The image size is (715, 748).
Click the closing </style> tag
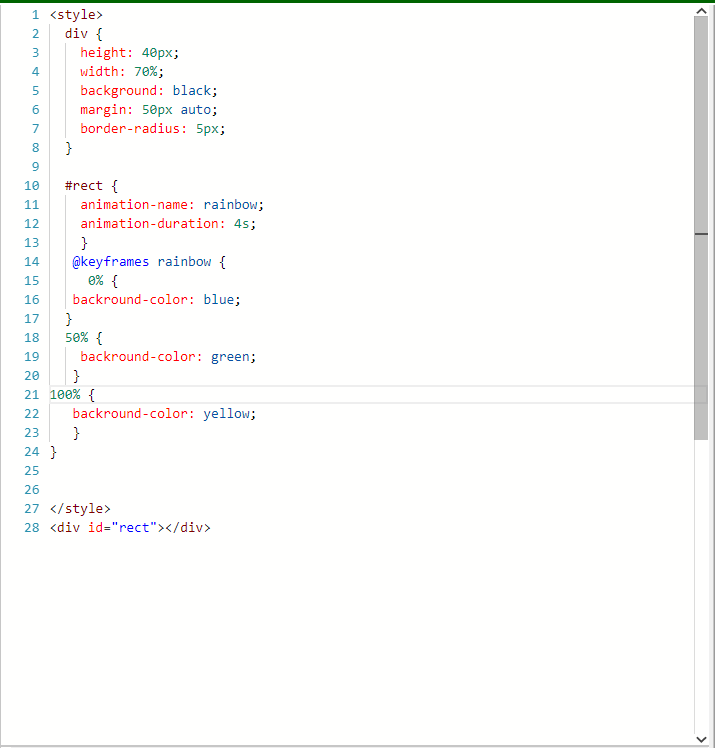[x=80, y=509]
